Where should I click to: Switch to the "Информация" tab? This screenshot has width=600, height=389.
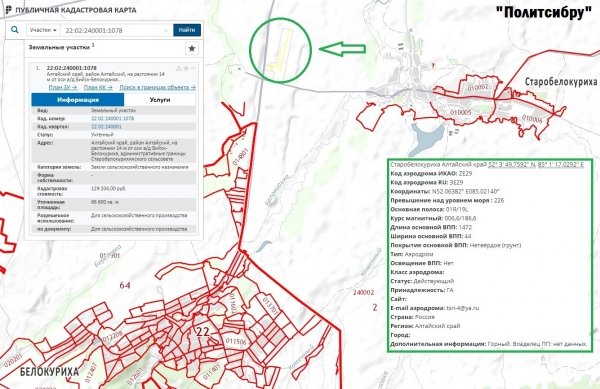pos(78,100)
